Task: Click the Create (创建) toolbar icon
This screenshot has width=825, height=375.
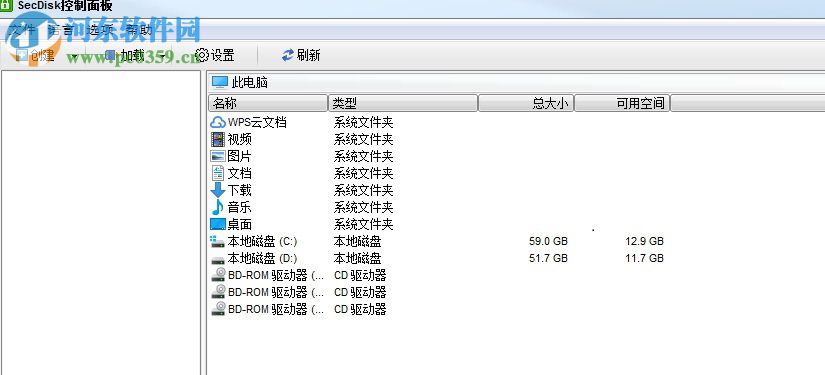Action: 21,55
